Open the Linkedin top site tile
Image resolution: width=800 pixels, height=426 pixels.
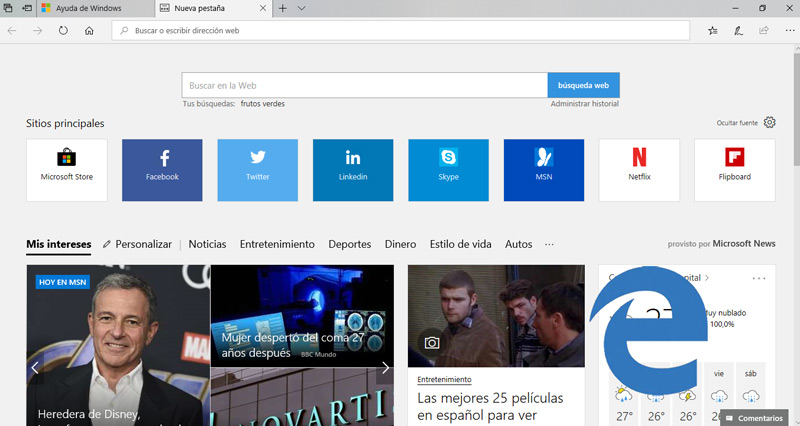pos(353,170)
